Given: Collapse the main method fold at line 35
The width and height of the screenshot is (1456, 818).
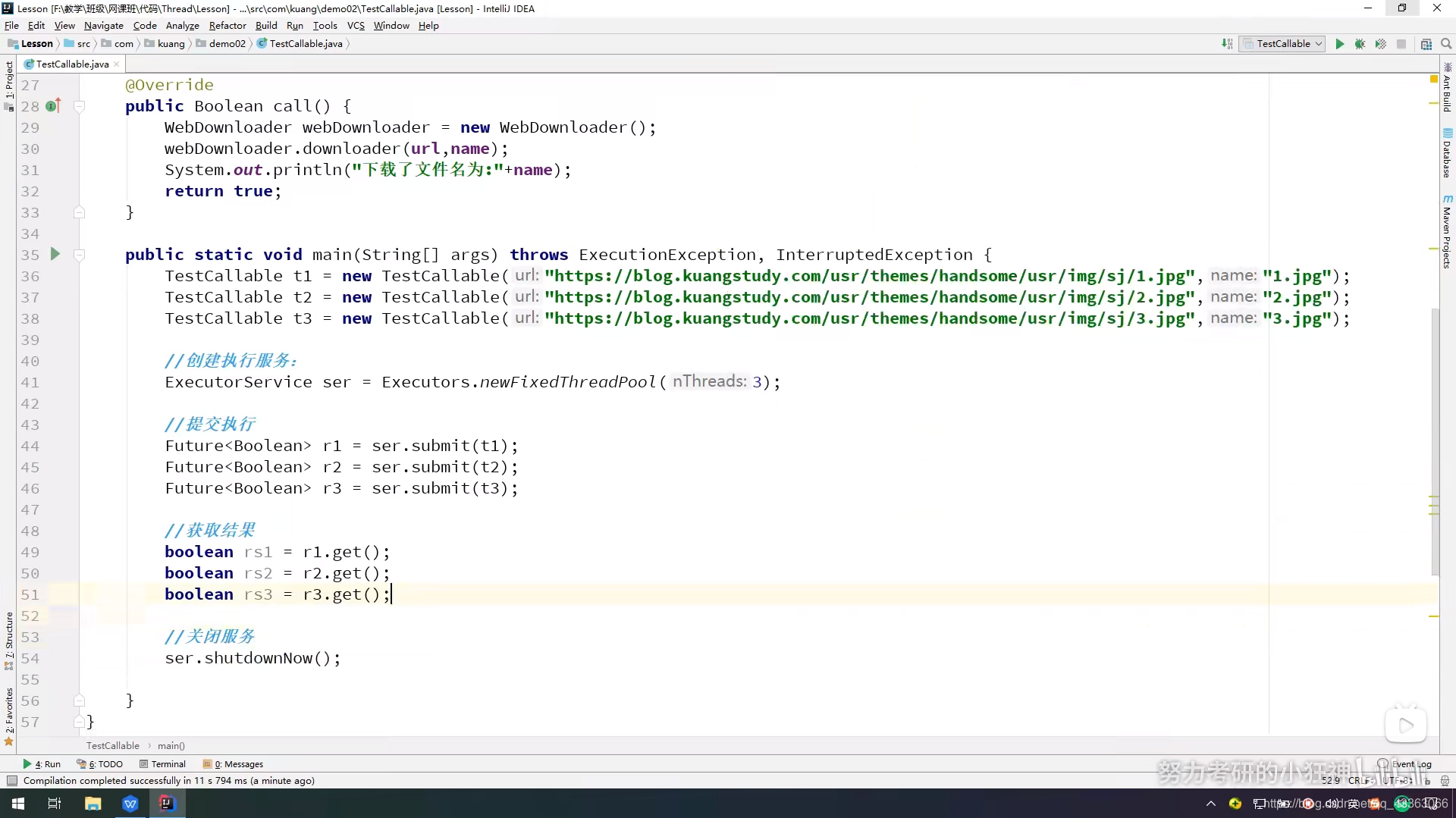Looking at the screenshot, I should click(79, 255).
